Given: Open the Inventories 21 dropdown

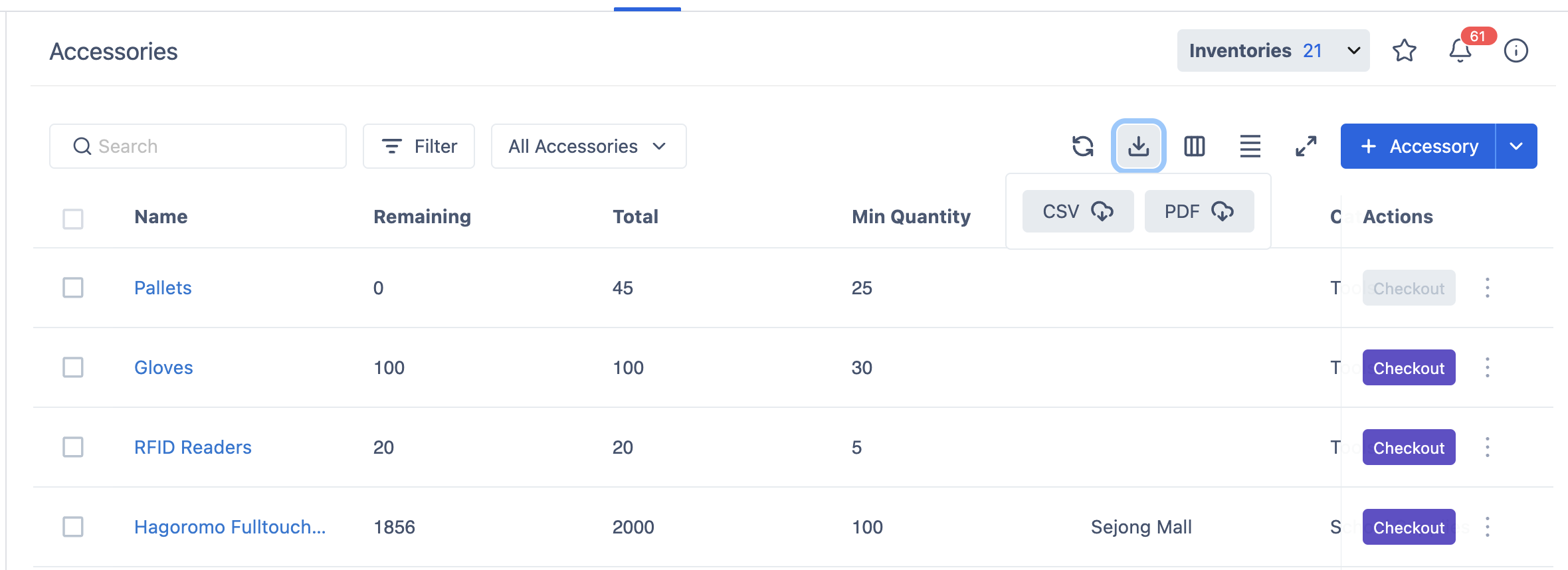Looking at the screenshot, I should click(1272, 50).
